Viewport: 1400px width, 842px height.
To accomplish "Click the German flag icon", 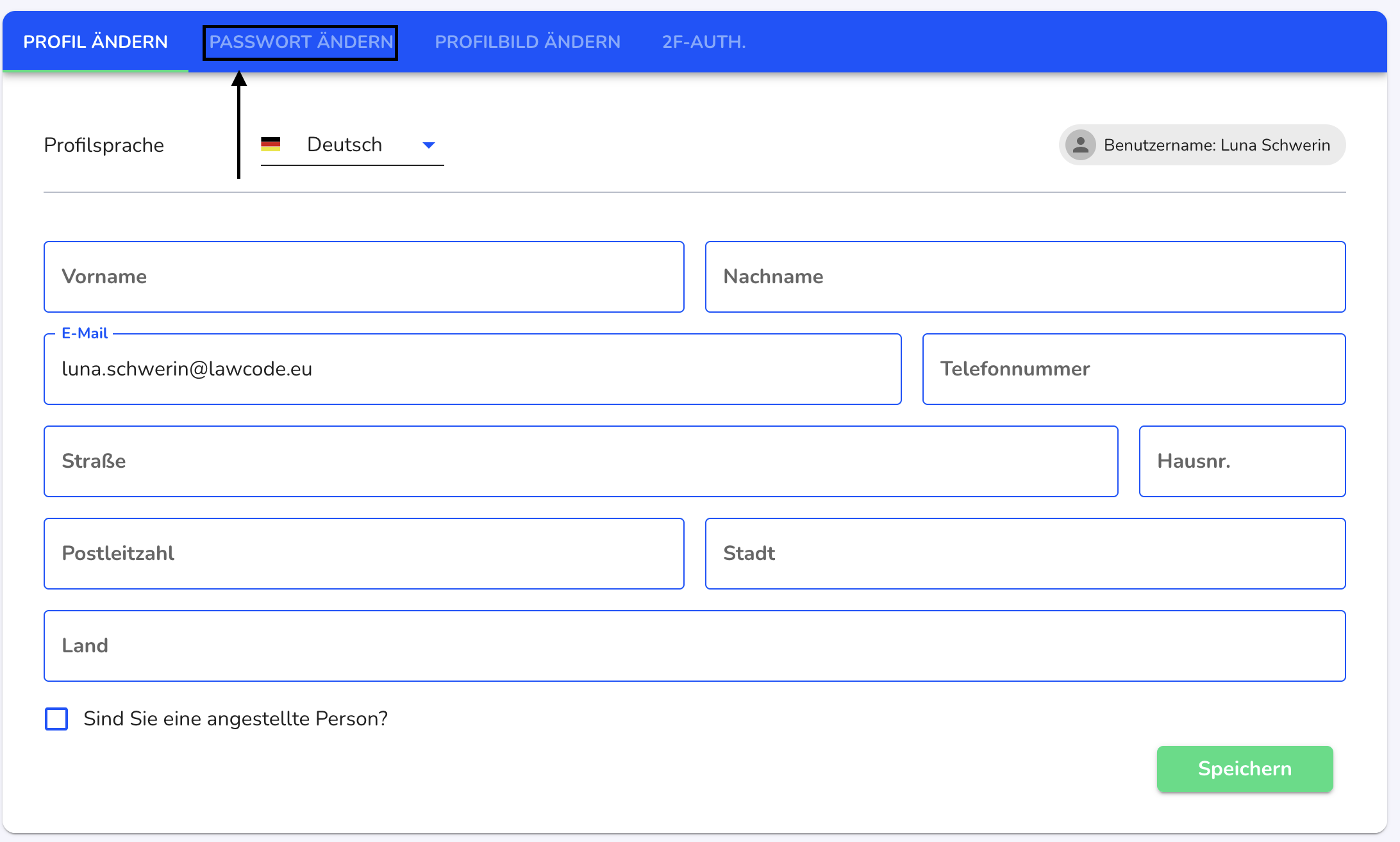I will (271, 145).
